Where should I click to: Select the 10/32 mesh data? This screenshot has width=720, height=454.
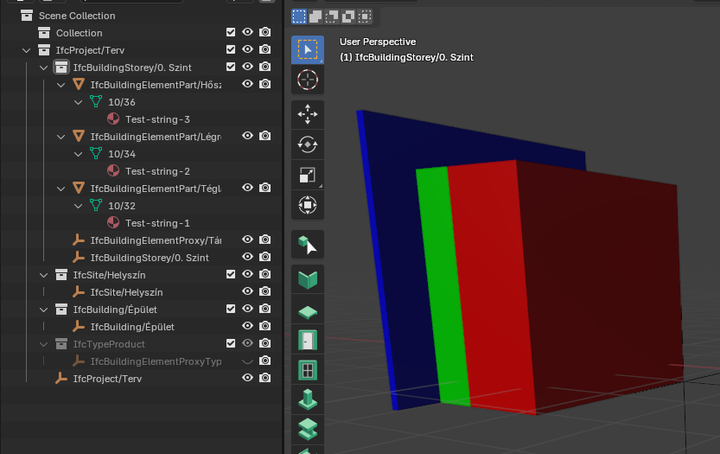(x=122, y=206)
